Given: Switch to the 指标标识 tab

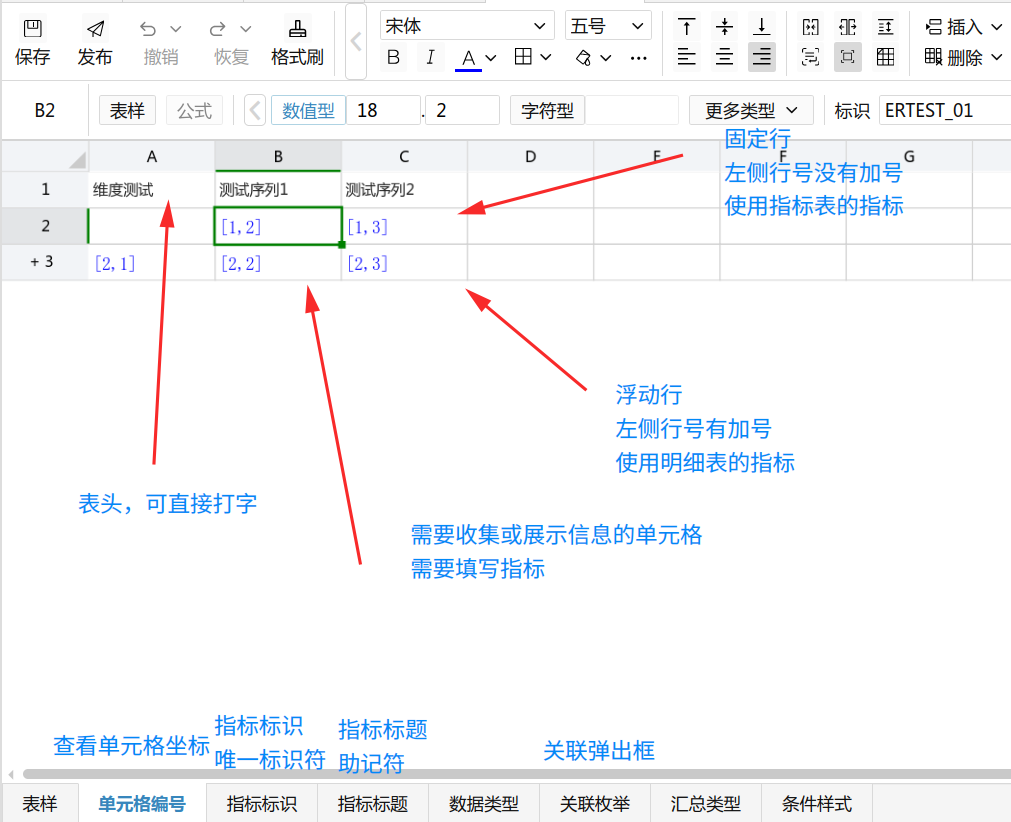Looking at the screenshot, I should (262, 804).
